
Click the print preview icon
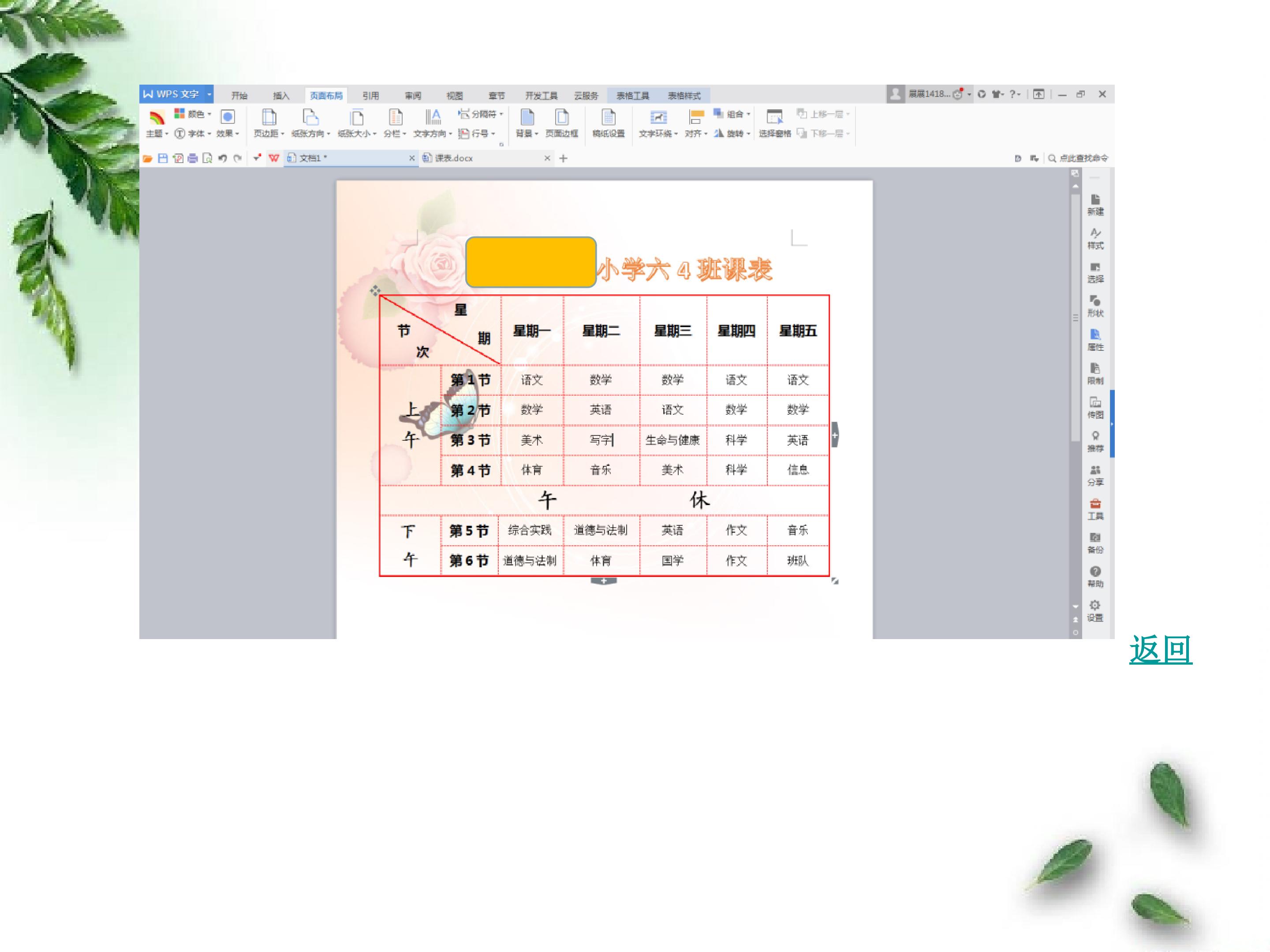point(208,158)
